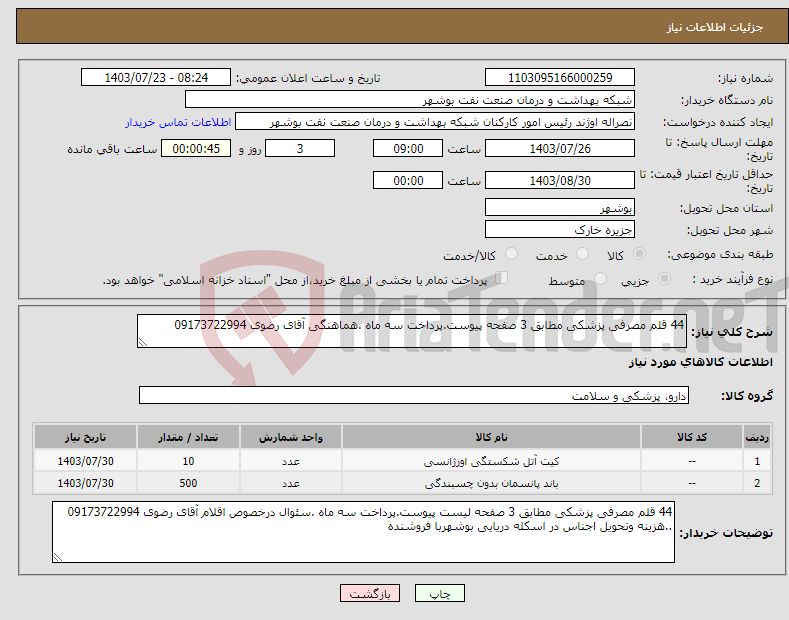Screen dimensions: 789x620
Task: Open the اطلاعات تماس خریدار link
Action: (x=178, y=122)
